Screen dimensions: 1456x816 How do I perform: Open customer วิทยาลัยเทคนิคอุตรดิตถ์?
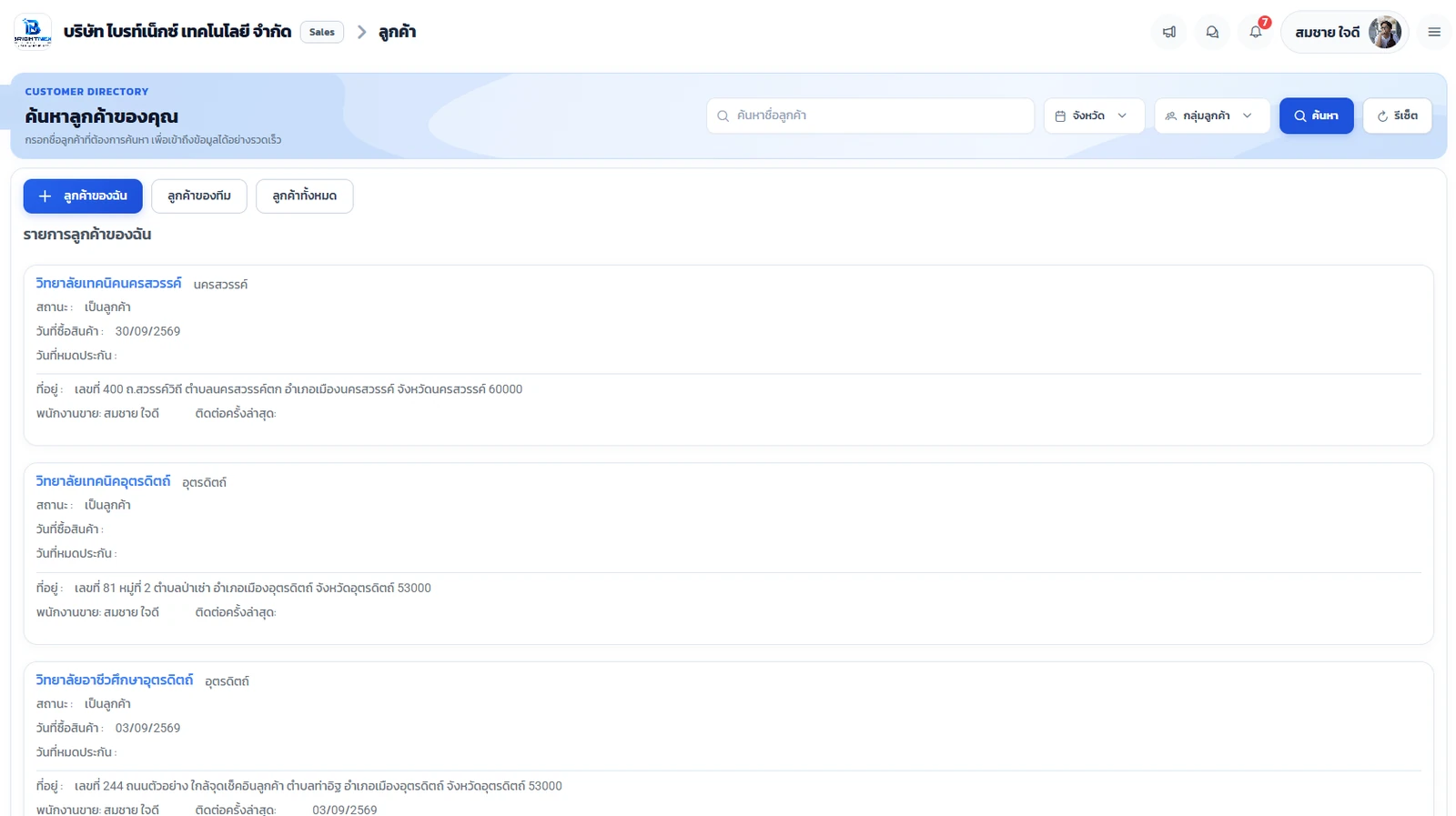[x=103, y=480]
